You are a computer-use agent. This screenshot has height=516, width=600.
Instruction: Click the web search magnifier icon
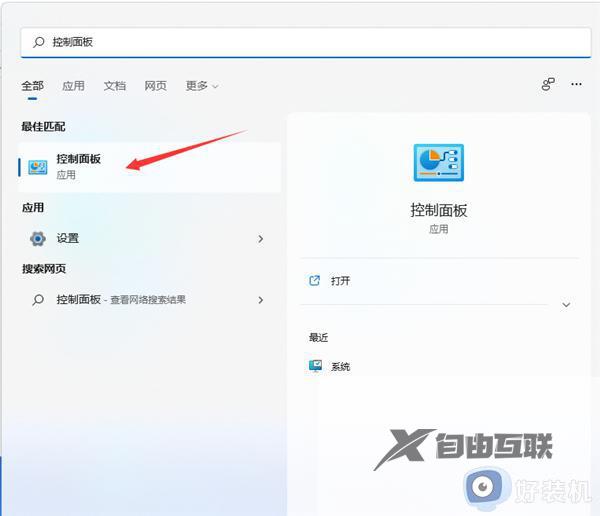click(38, 300)
